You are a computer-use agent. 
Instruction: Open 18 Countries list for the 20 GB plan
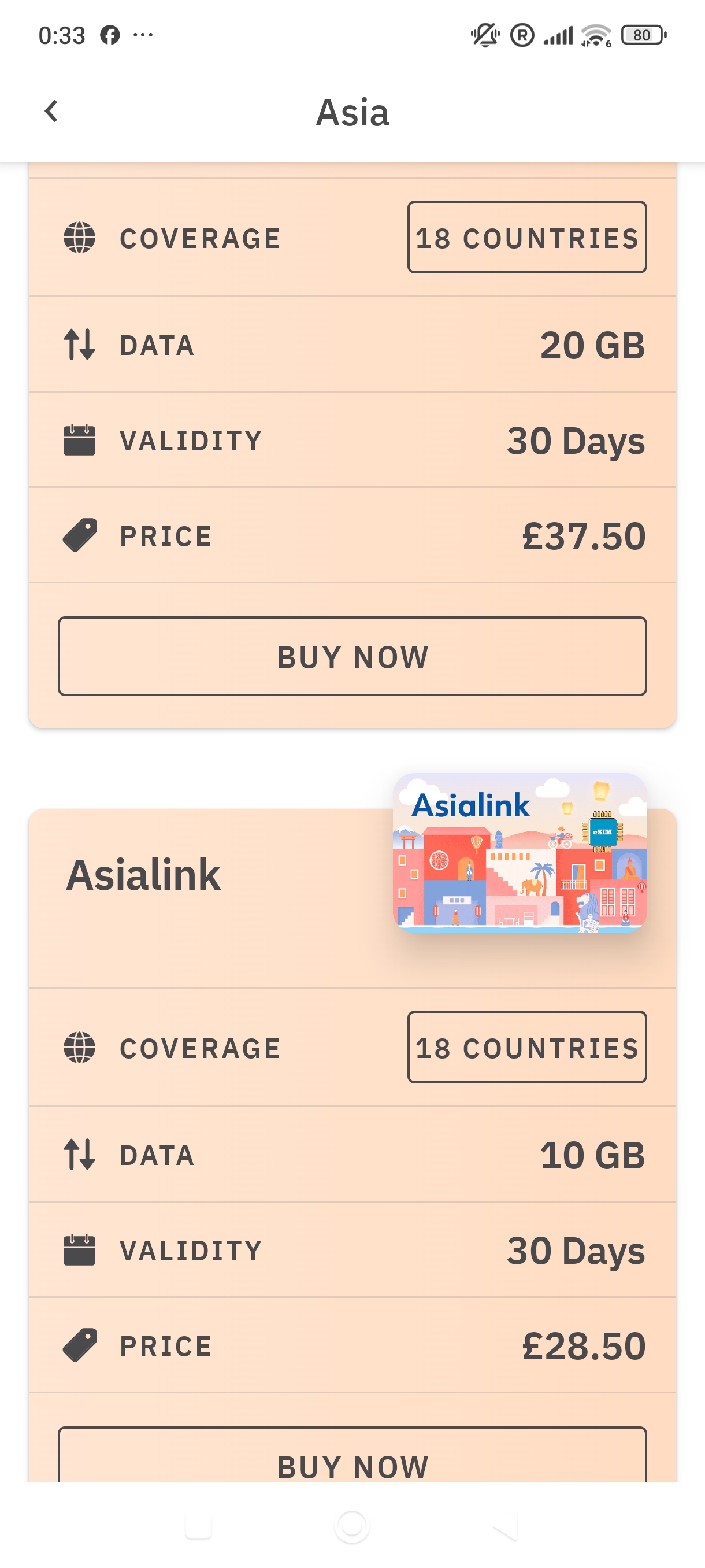tap(527, 238)
